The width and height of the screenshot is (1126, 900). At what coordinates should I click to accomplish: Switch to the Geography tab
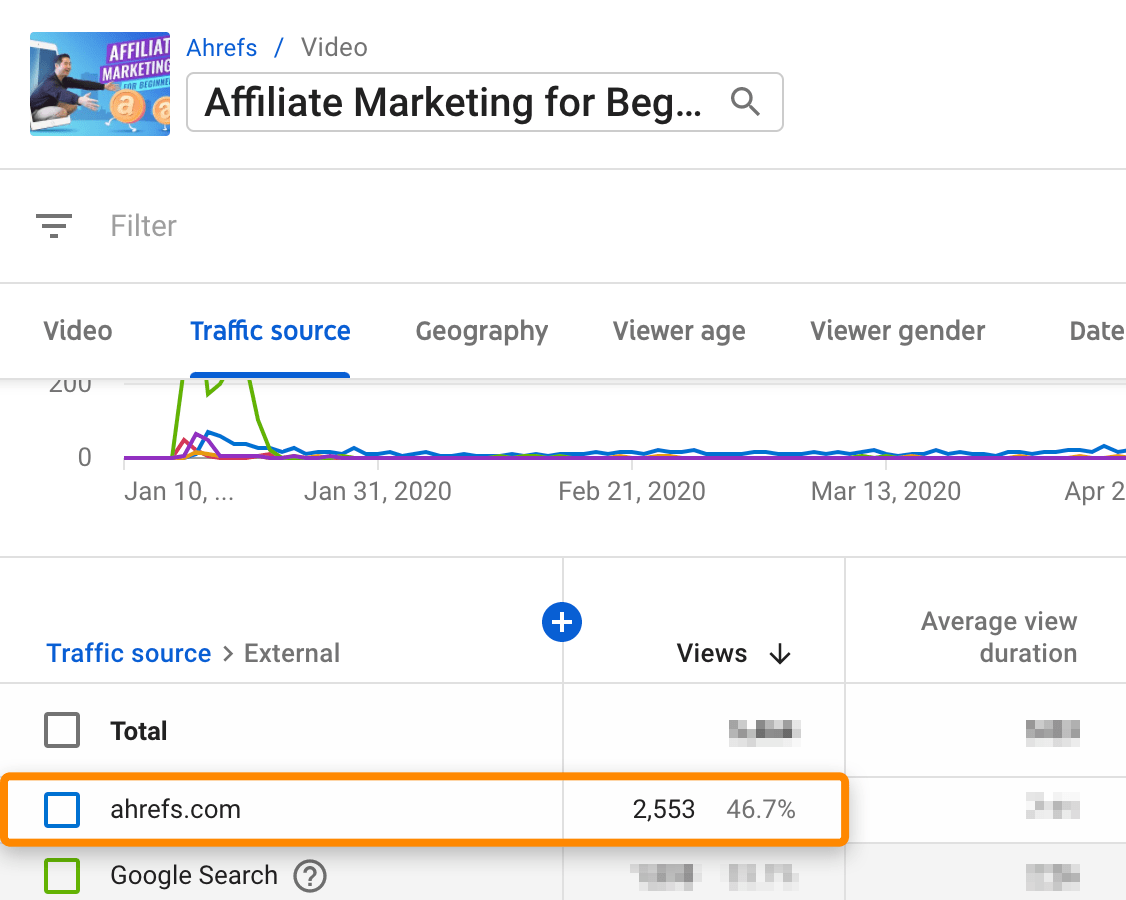click(x=481, y=331)
